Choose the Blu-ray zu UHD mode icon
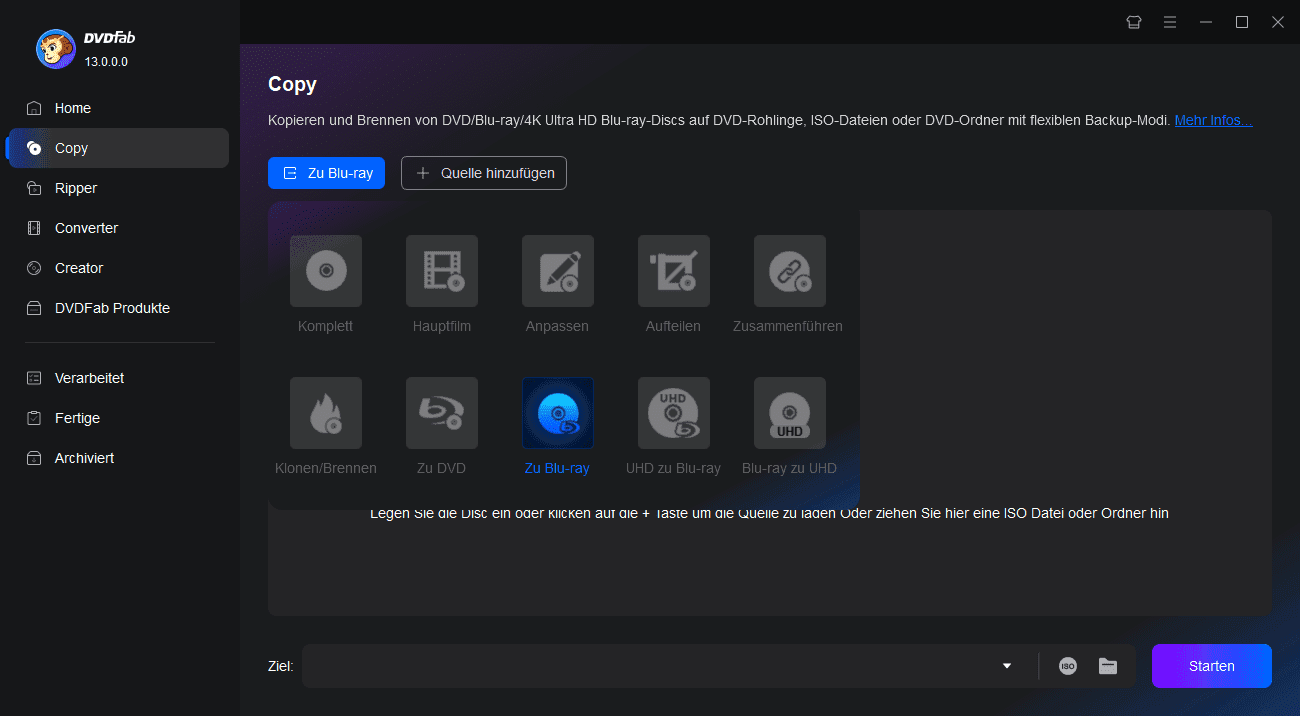This screenshot has width=1300, height=716. 789,413
